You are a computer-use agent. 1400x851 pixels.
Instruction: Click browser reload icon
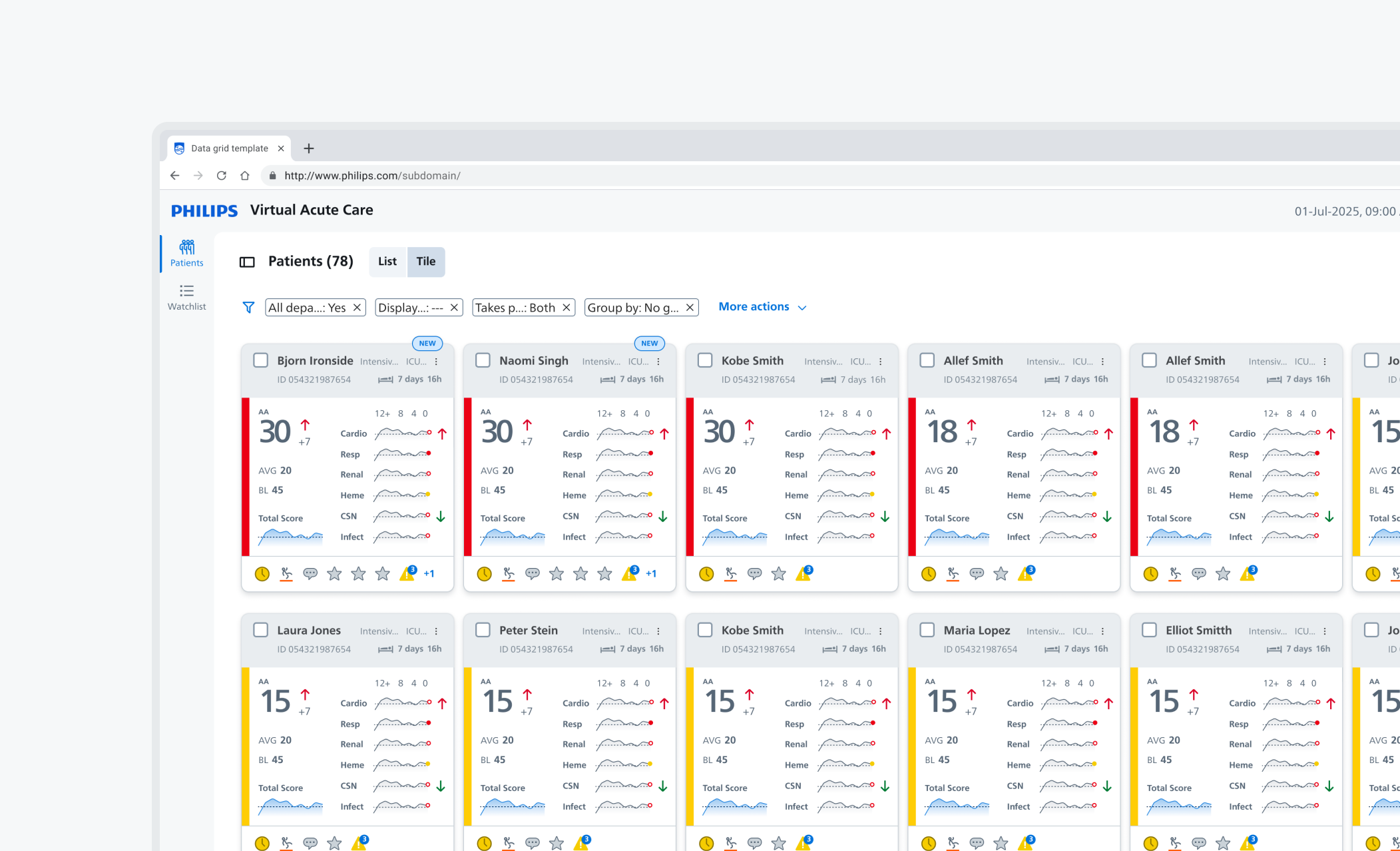221,176
